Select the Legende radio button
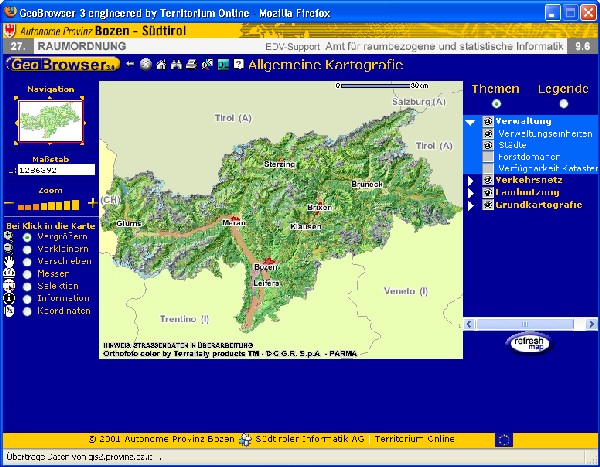Image resolution: width=600 pixels, height=467 pixels. click(564, 104)
